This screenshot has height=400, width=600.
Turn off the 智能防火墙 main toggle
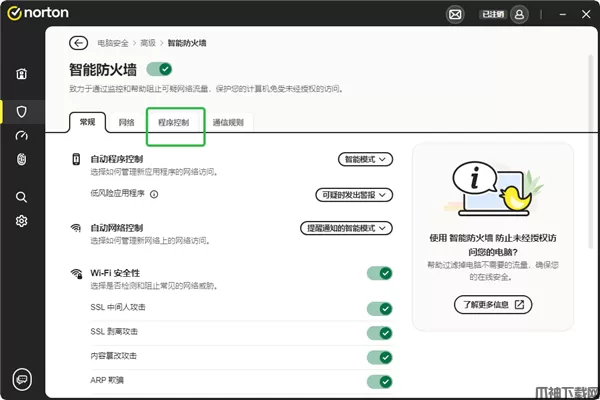[160, 69]
